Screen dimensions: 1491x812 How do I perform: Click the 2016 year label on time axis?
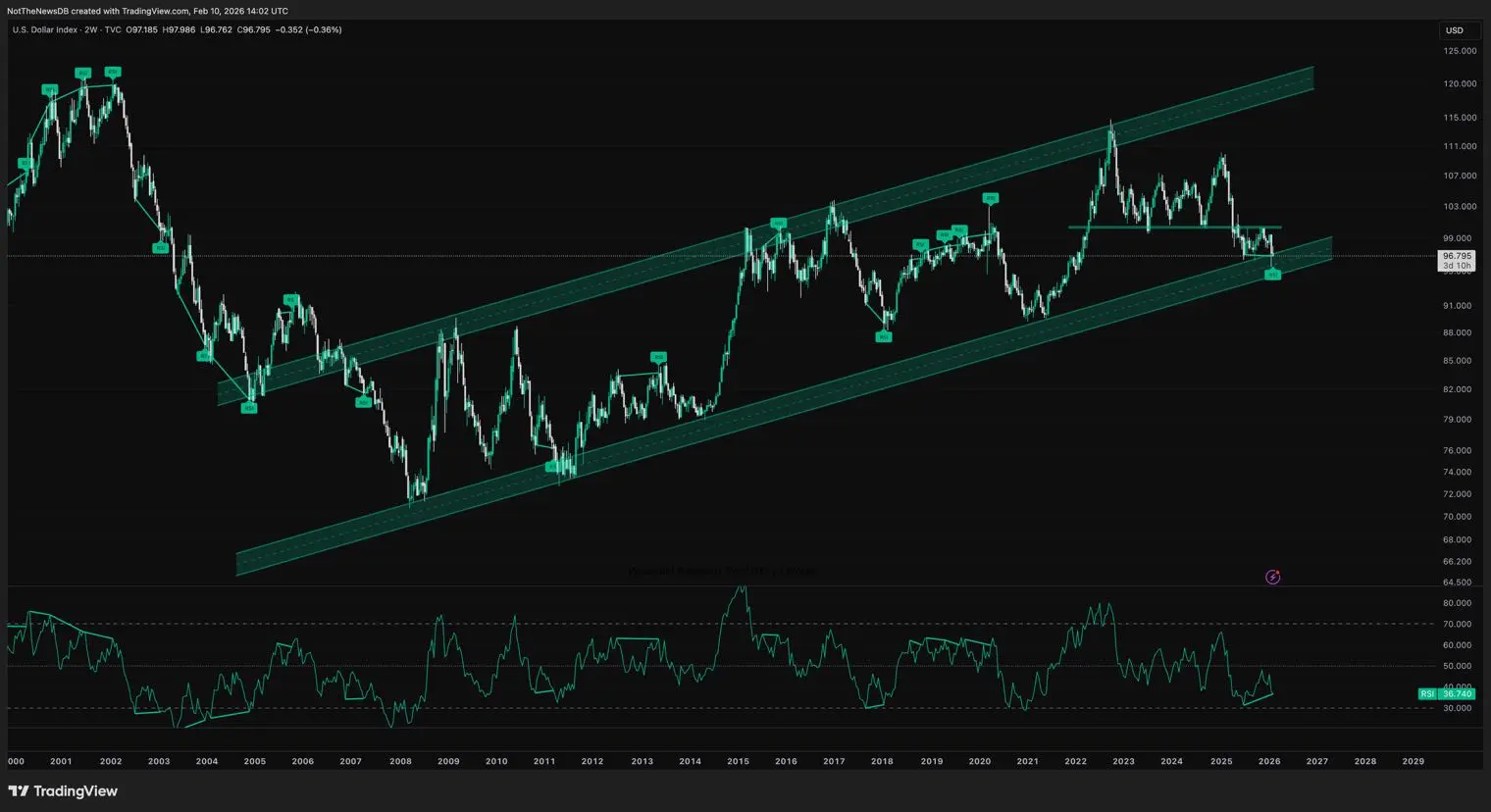click(786, 761)
